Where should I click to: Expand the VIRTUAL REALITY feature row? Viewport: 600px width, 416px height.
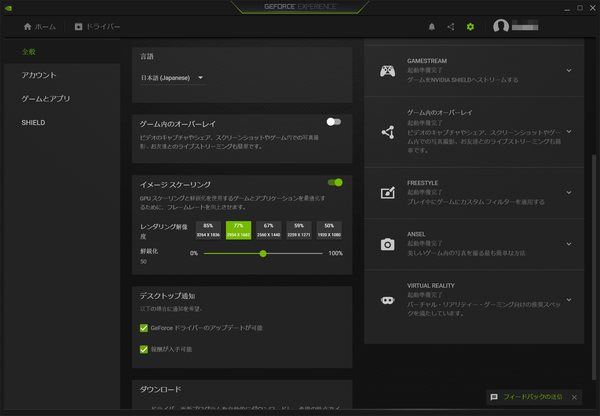[569, 300]
